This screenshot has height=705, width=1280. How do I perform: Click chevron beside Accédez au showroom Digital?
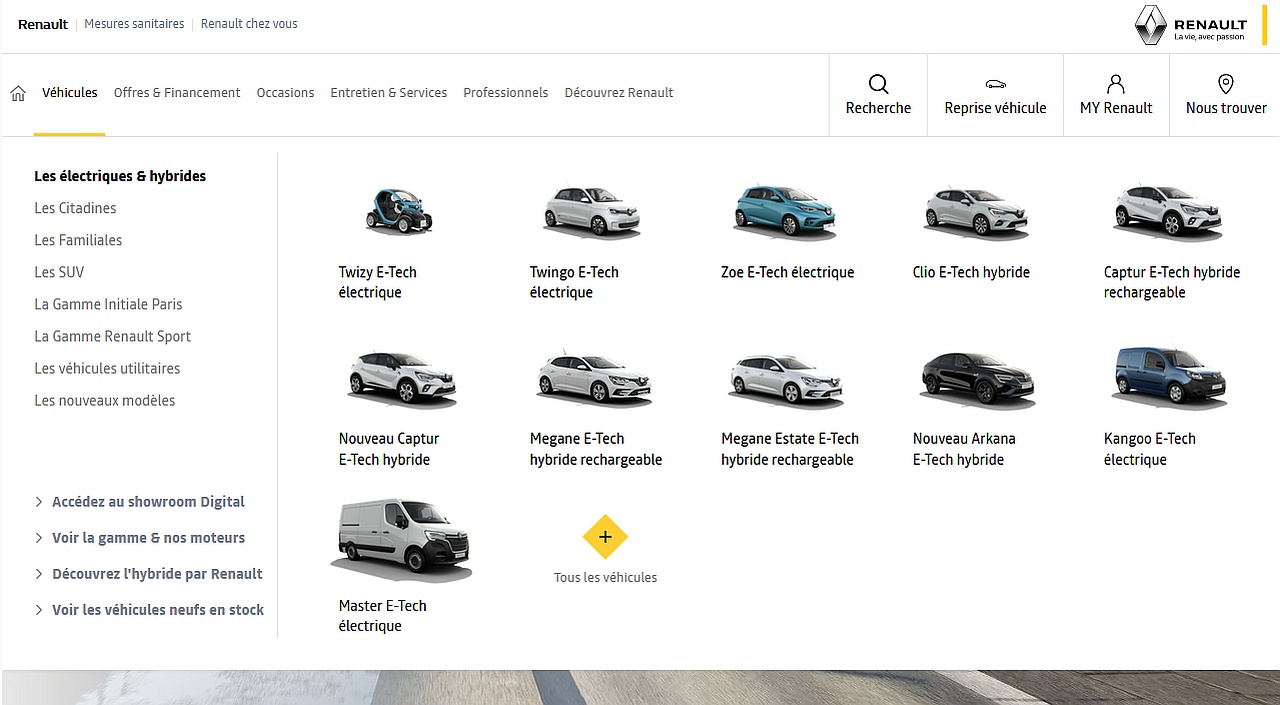(x=39, y=502)
